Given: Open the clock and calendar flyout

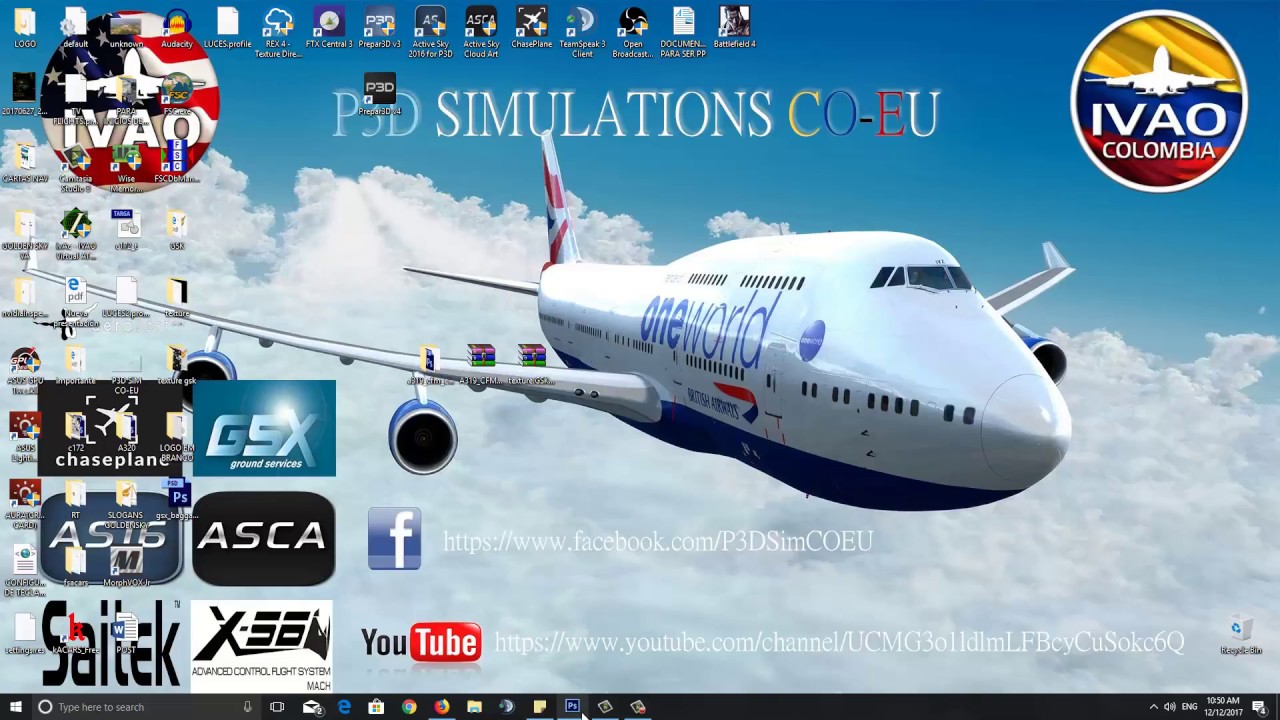Looking at the screenshot, I should click(x=1223, y=707).
